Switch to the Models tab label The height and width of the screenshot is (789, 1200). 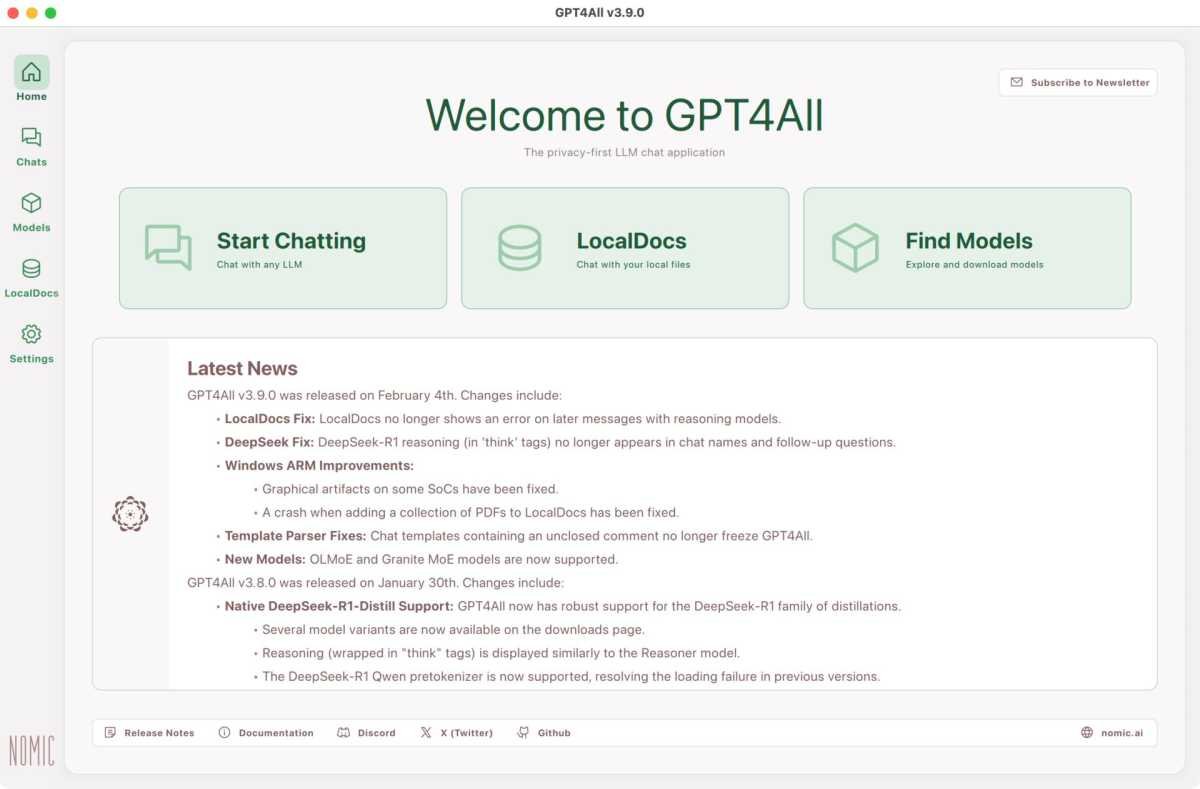31,228
